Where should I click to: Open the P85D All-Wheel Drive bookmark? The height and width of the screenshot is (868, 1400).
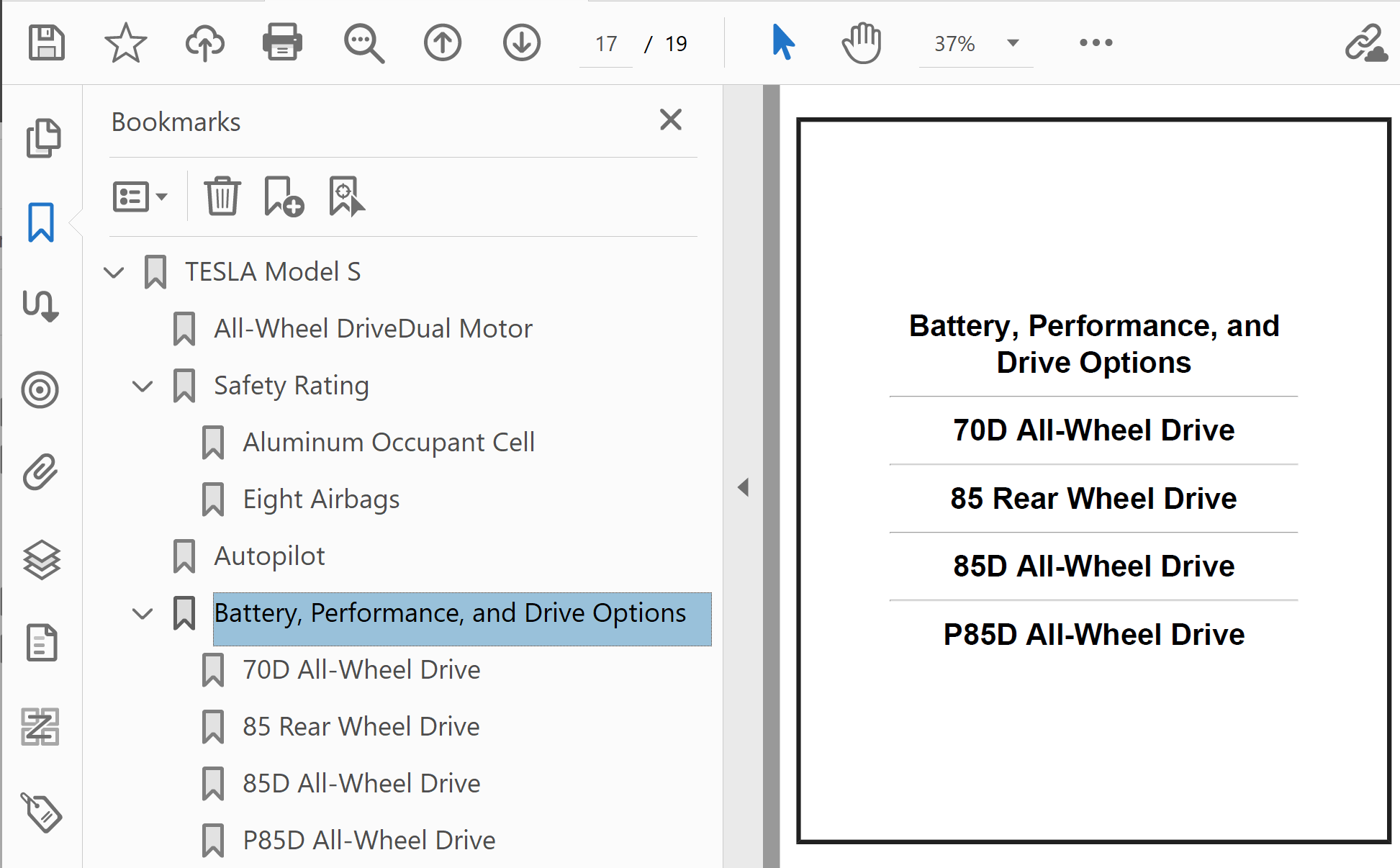pyautogui.click(x=369, y=841)
